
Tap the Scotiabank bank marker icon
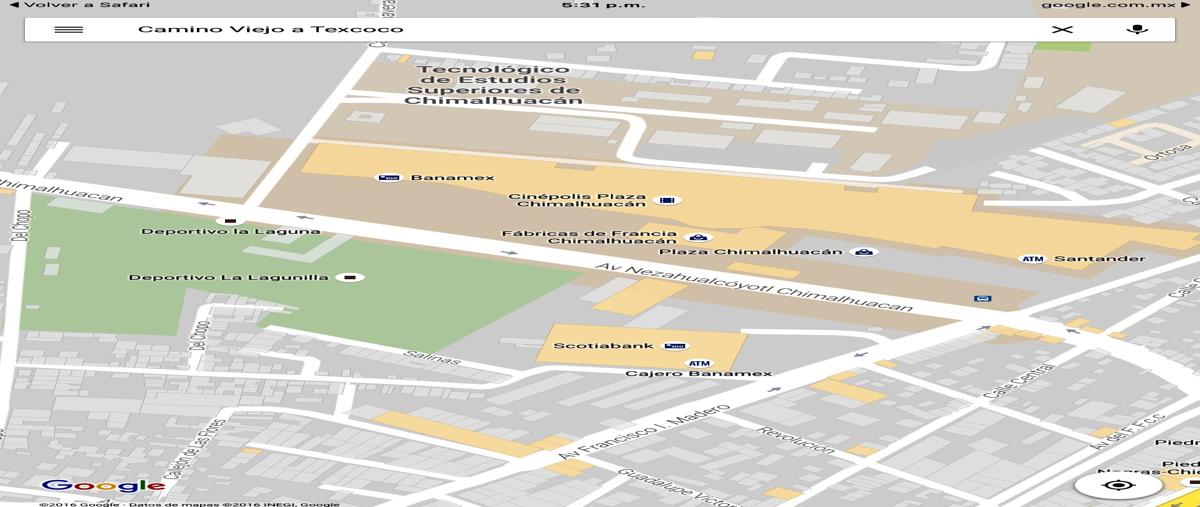click(x=674, y=346)
